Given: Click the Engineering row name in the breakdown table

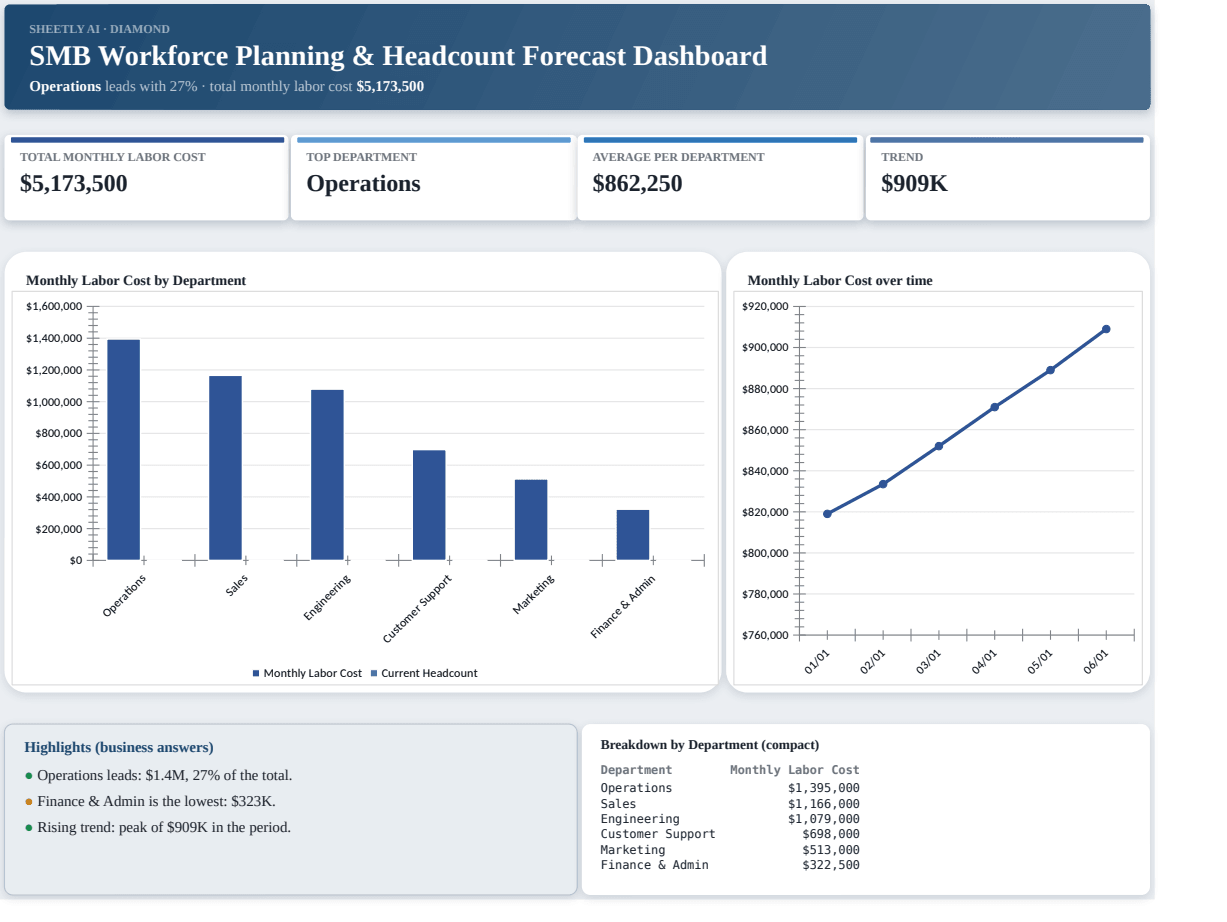Looking at the screenshot, I should 640,819.
